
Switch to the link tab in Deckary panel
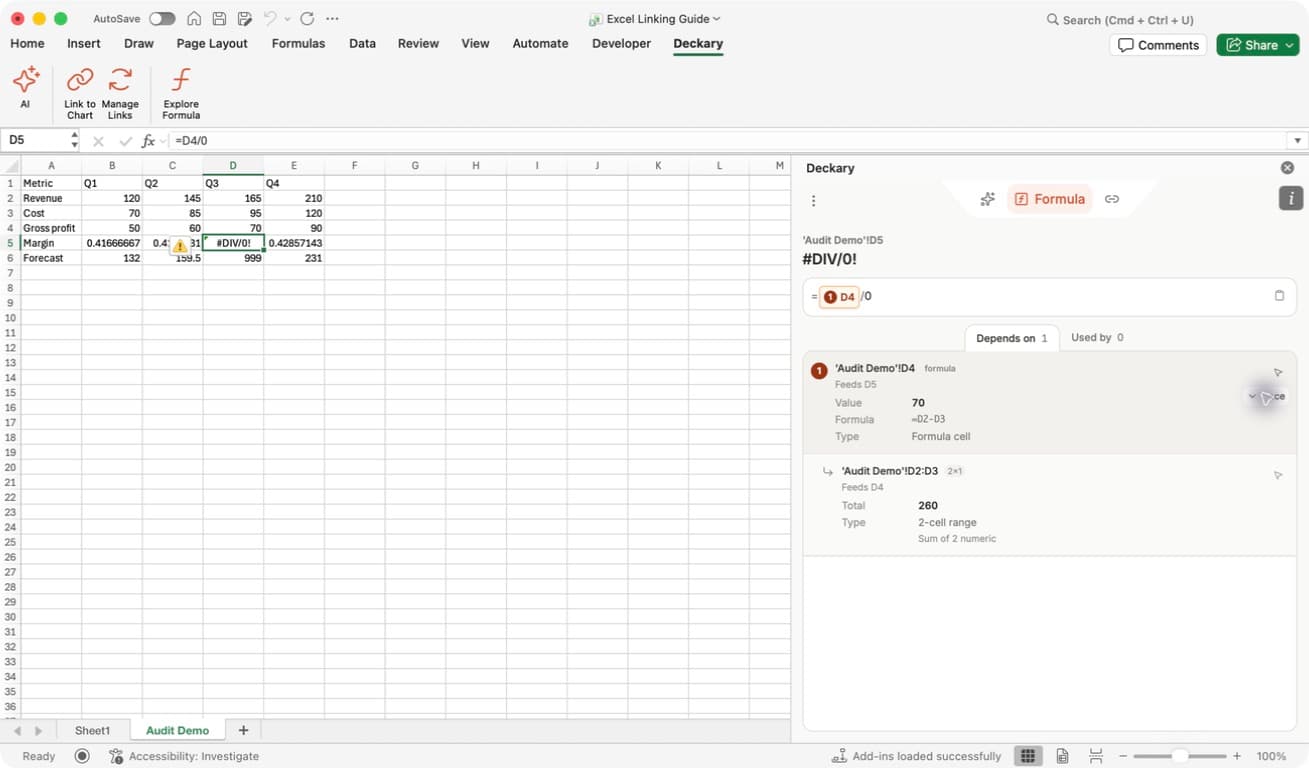click(1111, 199)
